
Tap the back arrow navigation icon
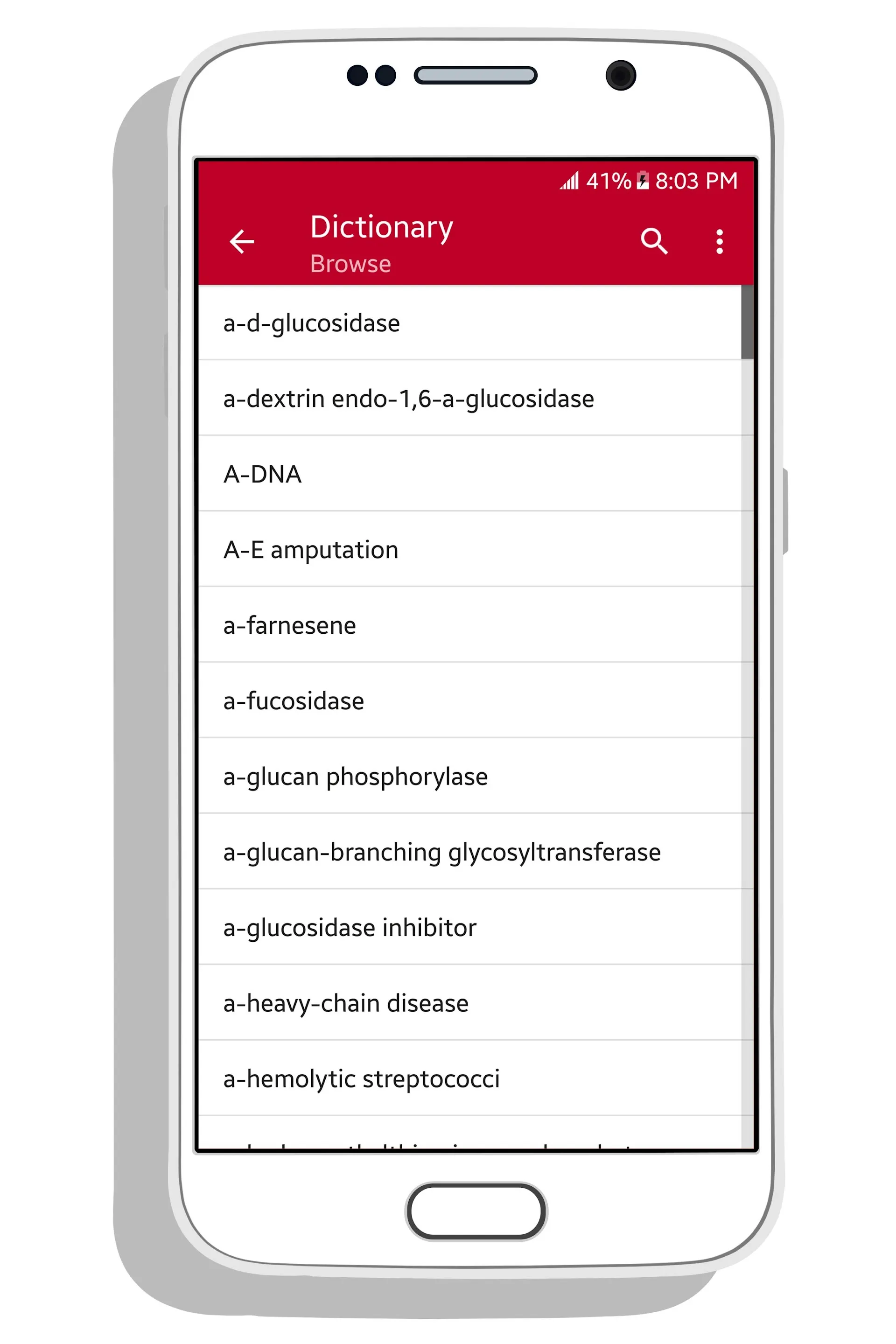pos(243,241)
